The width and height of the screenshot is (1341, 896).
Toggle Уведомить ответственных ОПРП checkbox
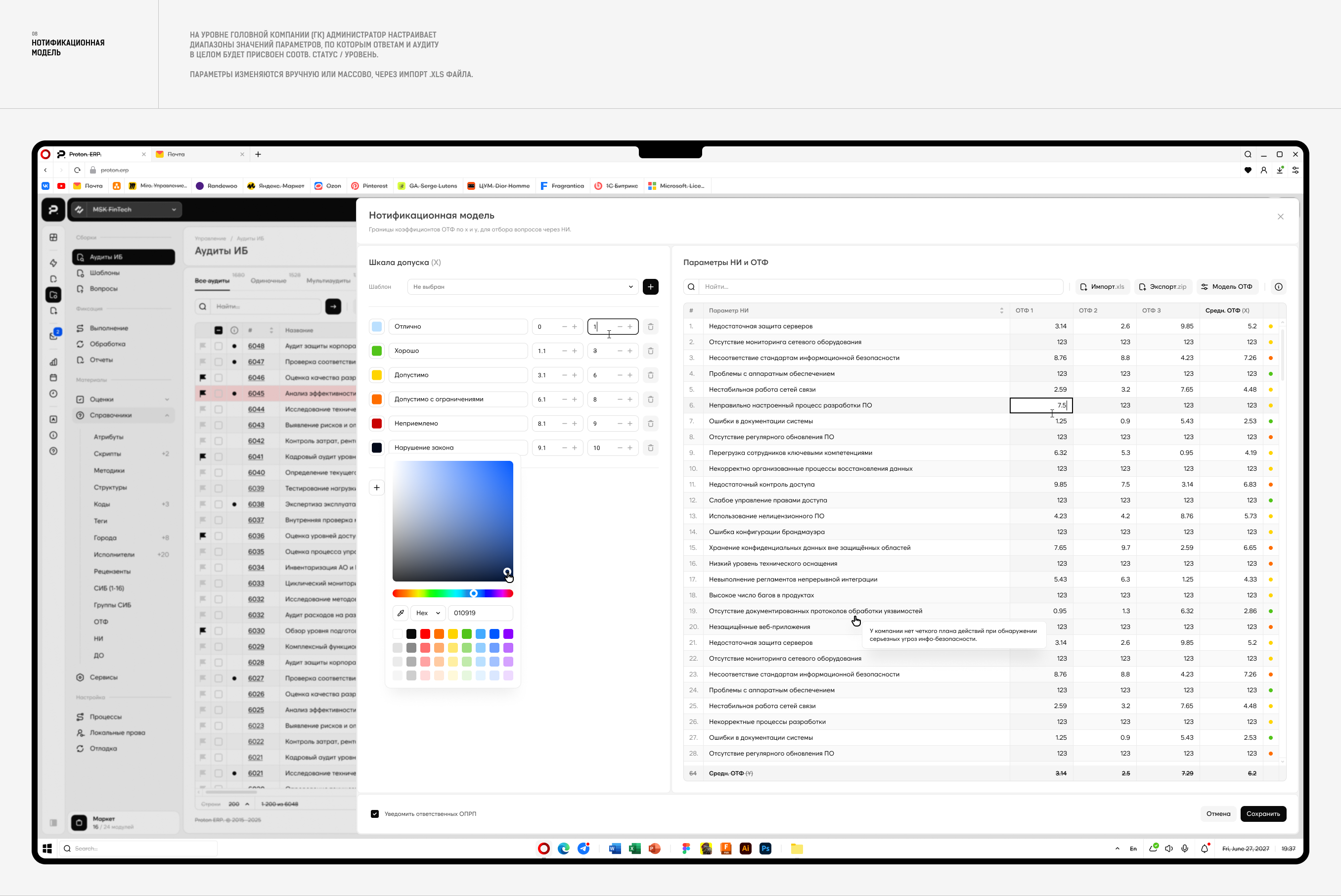(375, 814)
